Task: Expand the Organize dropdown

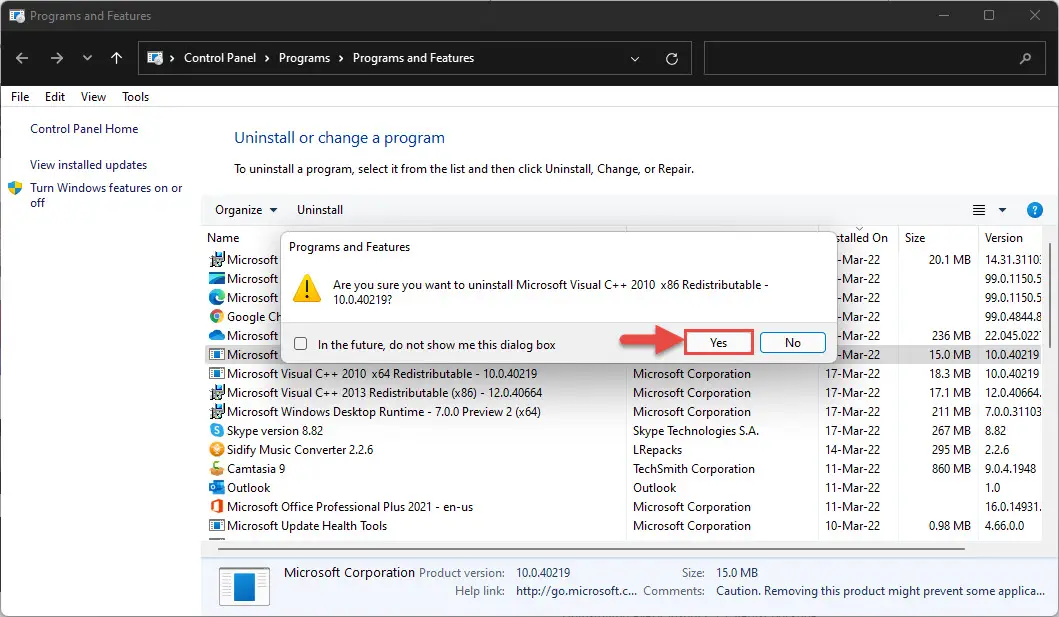Action: (x=246, y=210)
